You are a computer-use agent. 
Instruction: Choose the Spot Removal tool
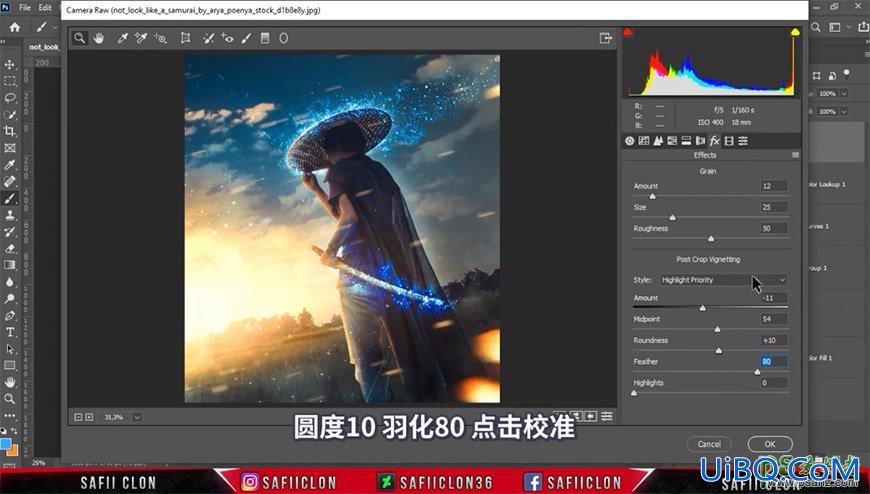[x=208, y=38]
